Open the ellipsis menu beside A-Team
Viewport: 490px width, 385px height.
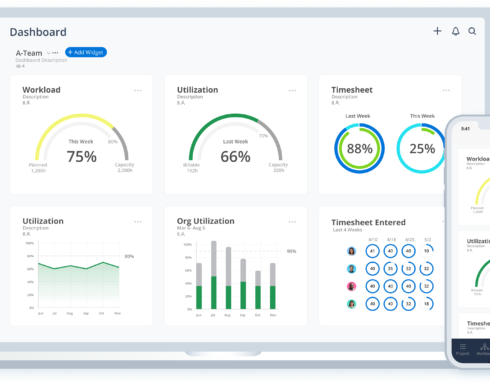click(55, 53)
